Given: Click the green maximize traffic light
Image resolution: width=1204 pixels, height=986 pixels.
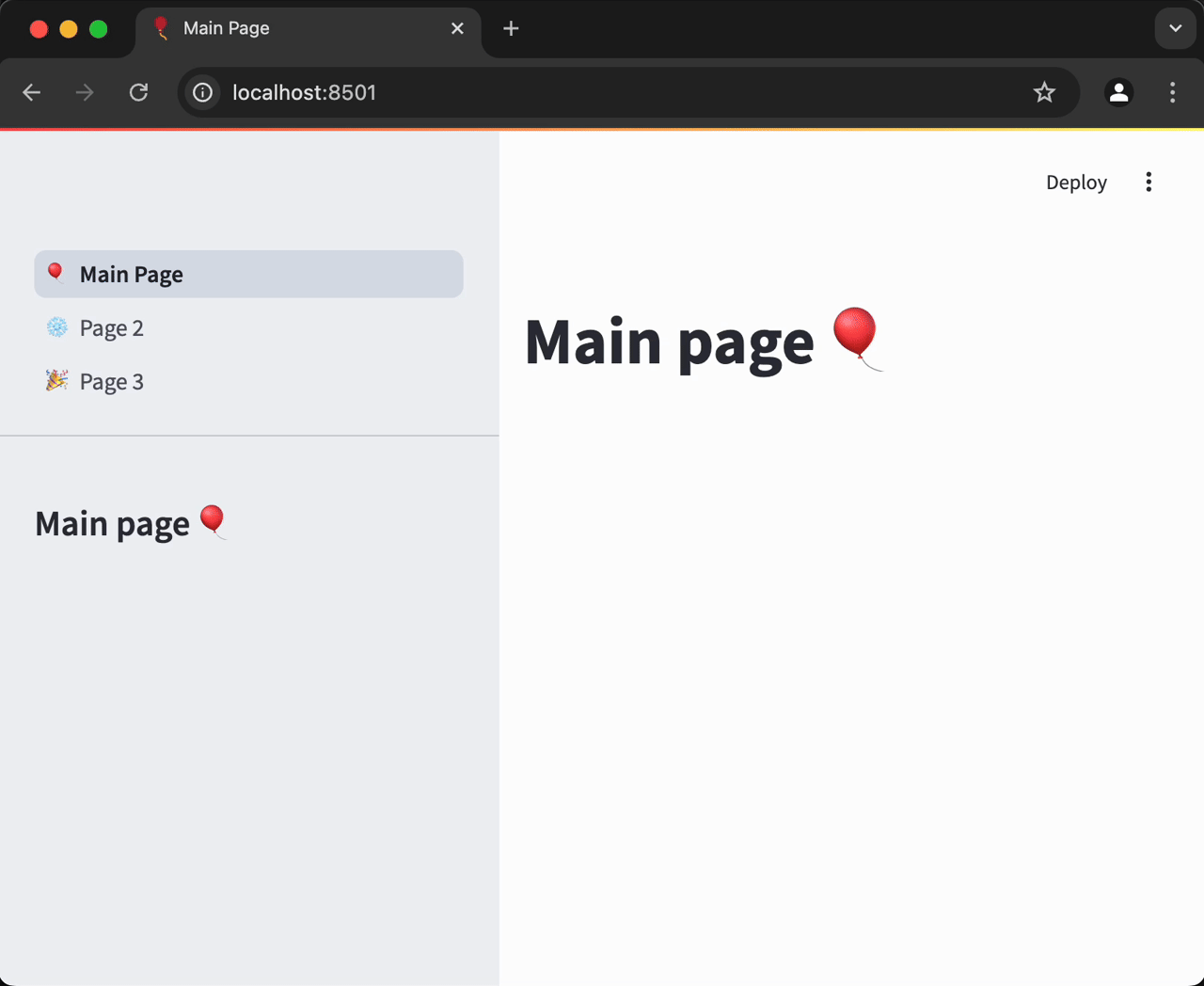Looking at the screenshot, I should pyautogui.click(x=98, y=29).
